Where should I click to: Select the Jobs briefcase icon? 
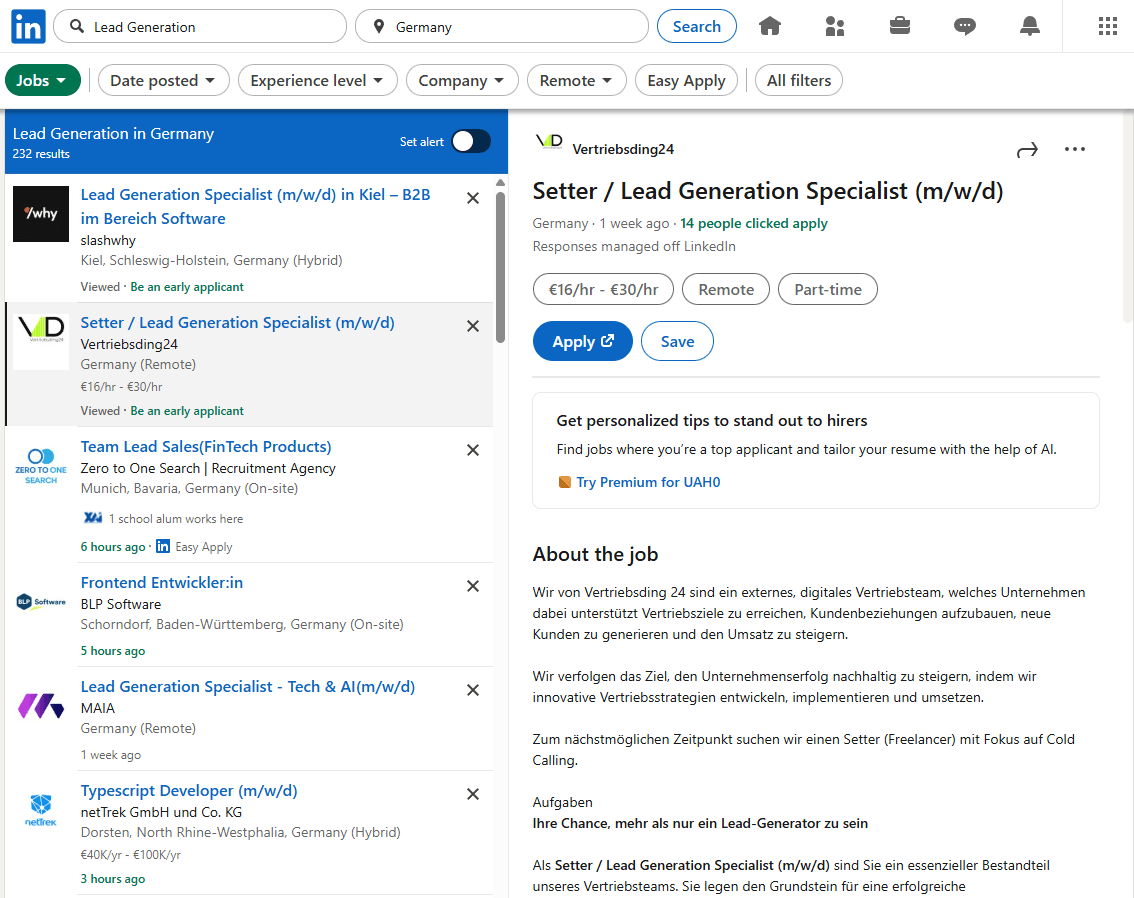click(899, 26)
